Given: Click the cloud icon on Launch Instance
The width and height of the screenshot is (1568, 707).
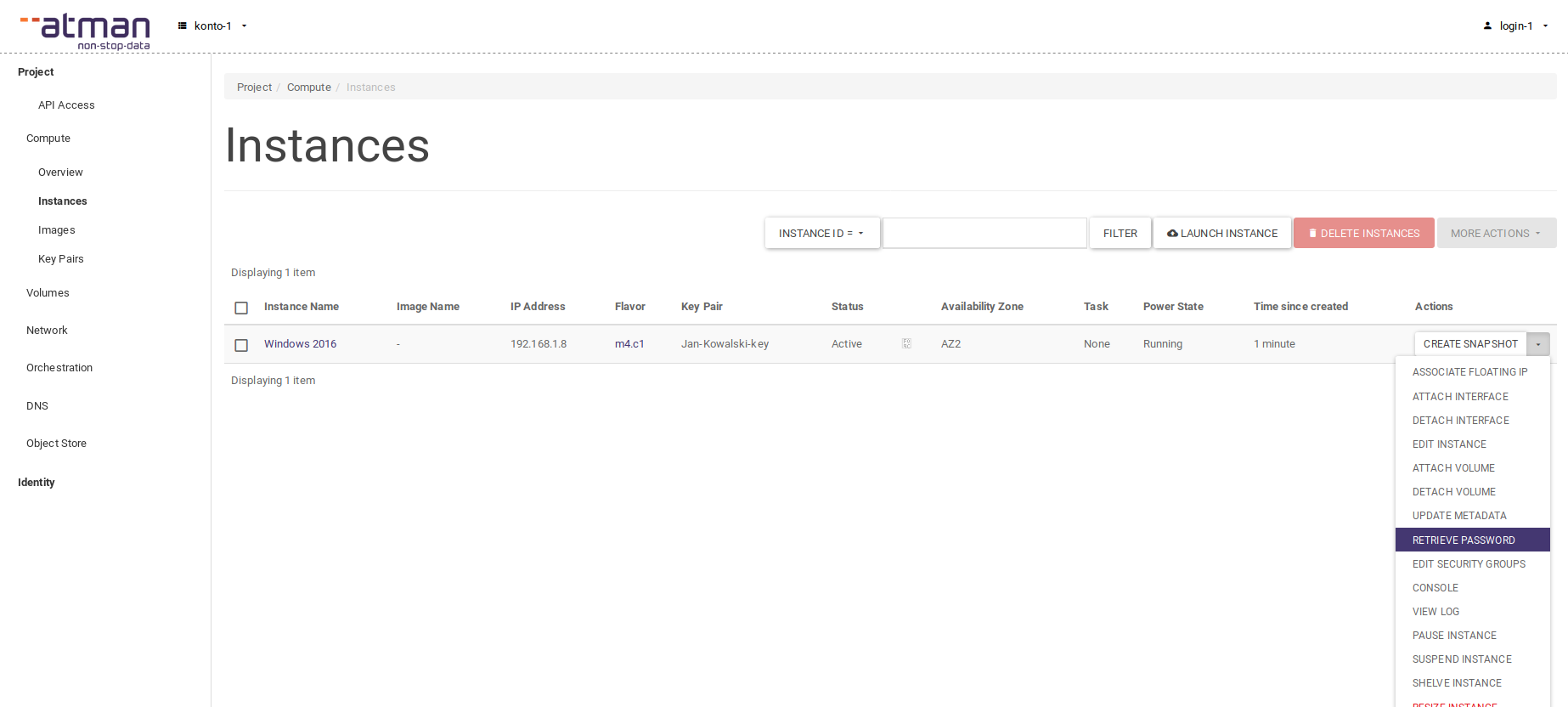Looking at the screenshot, I should 1172,234.
